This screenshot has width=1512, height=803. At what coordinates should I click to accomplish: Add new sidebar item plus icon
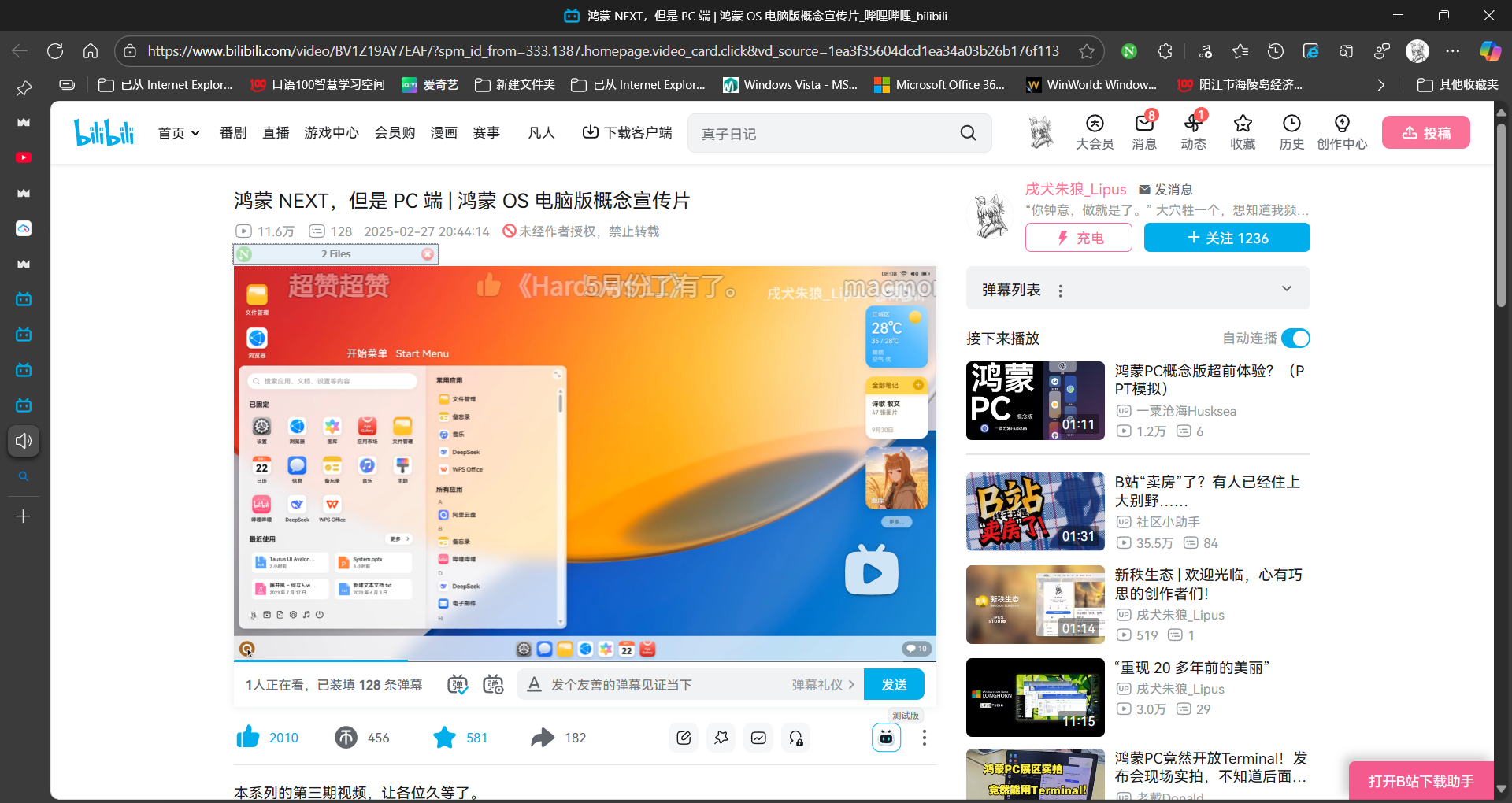tap(24, 516)
